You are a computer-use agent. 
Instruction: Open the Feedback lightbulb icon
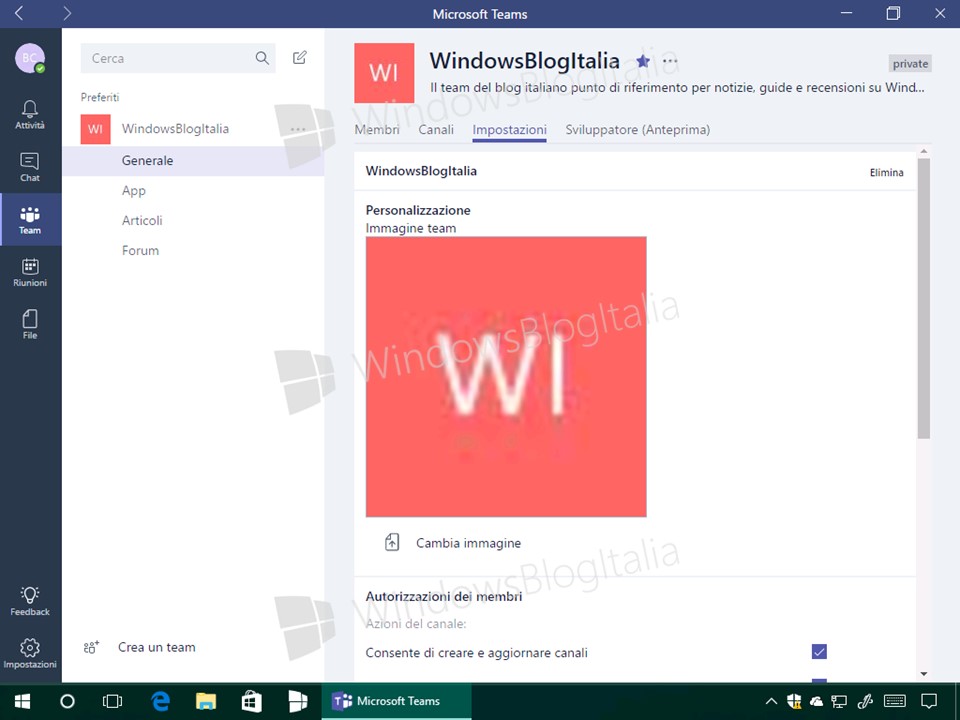pyautogui.click(x=30, y=601)
